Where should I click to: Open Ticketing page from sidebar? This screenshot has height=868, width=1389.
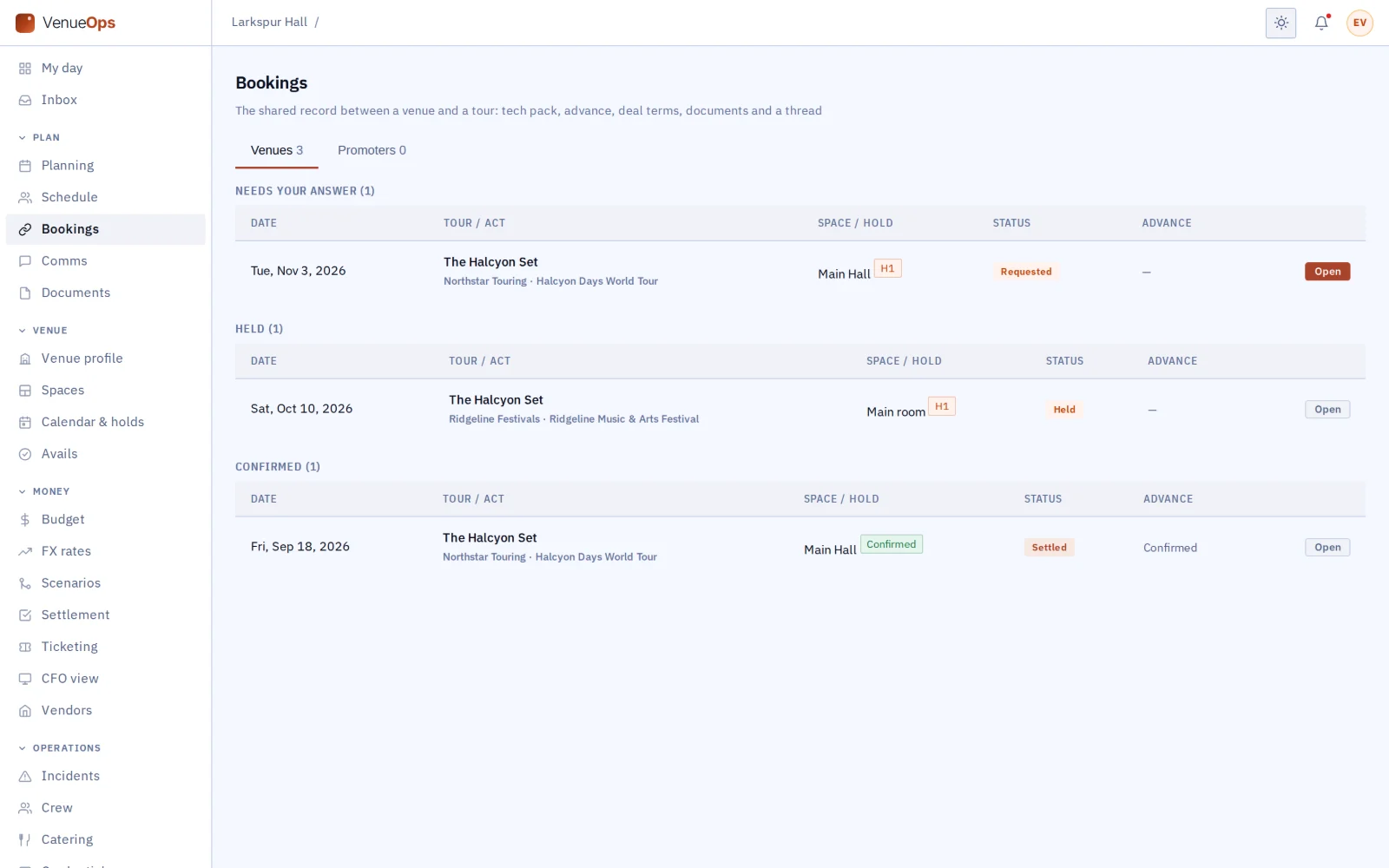tap(105, 647)
